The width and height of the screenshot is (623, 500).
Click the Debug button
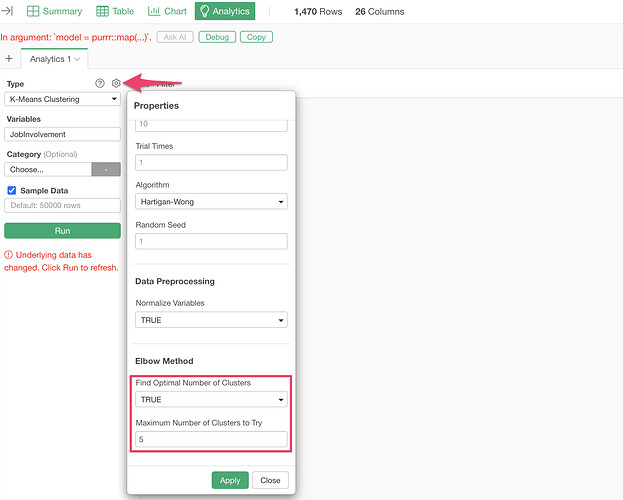[x=217, y=36]
